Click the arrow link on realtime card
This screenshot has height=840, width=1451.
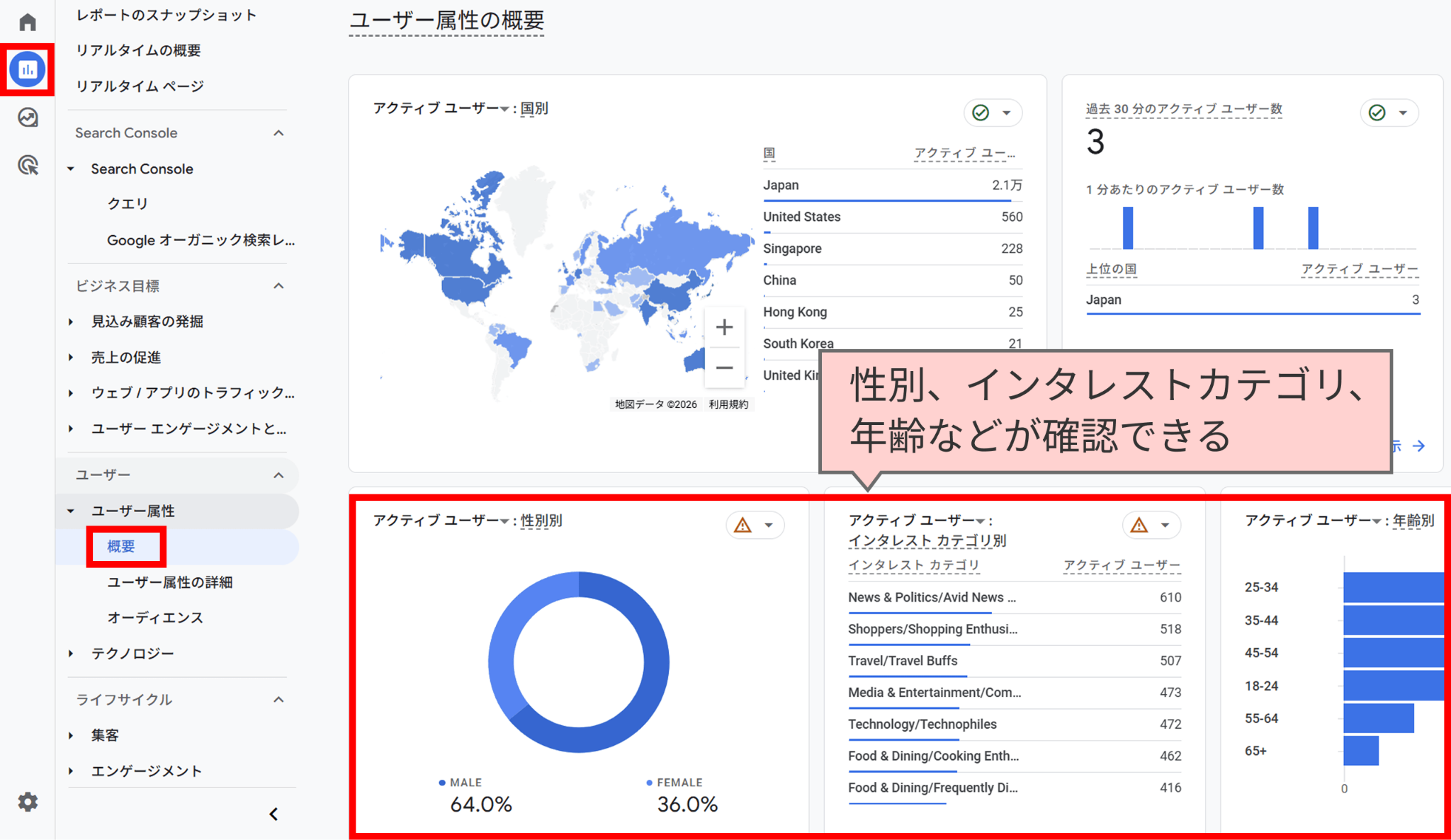tap(1418, 445)
